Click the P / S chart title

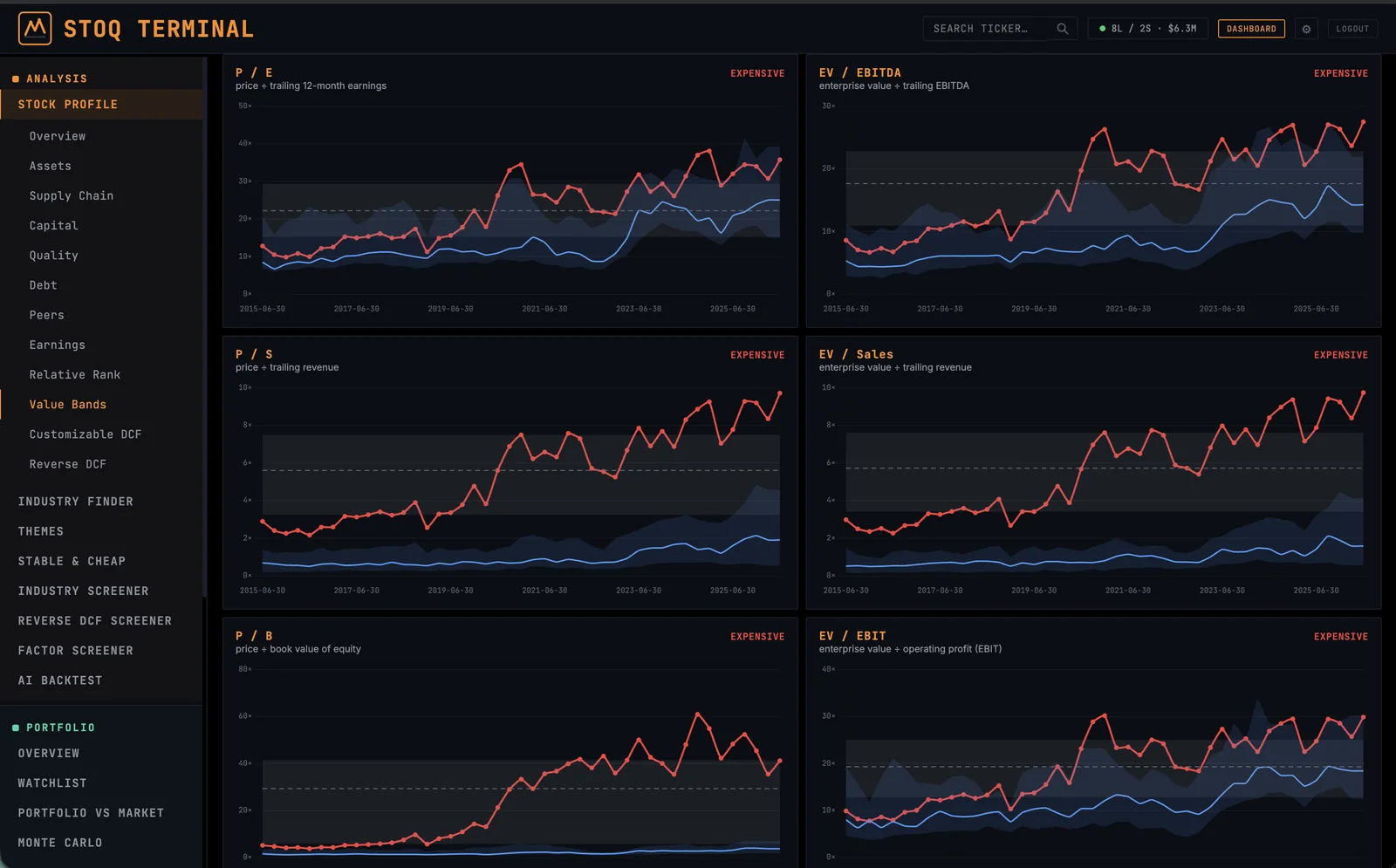coord(254,354)
